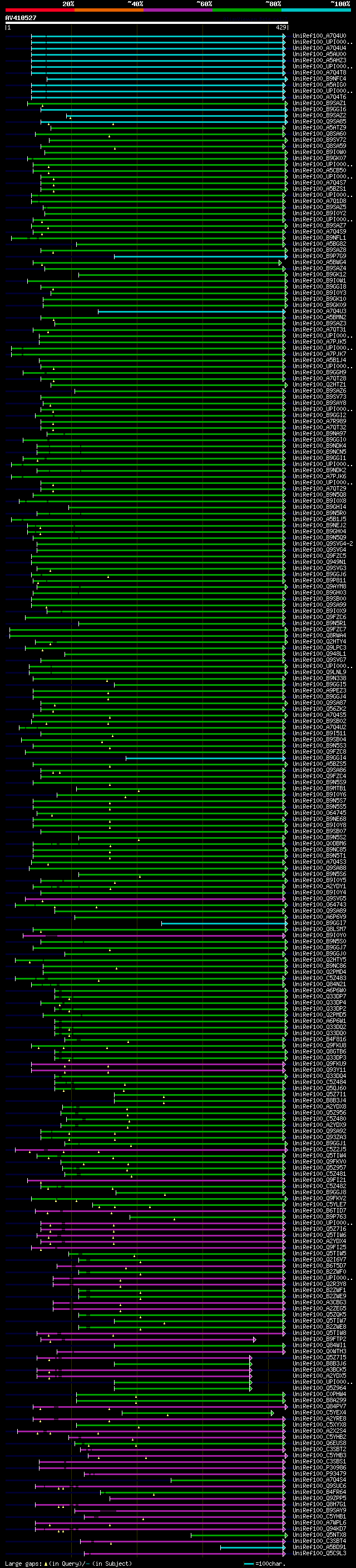Select hit label UniRef100_Q8GTB6
Viewport: 356px width, 1568px height.
click(319, 1052)
